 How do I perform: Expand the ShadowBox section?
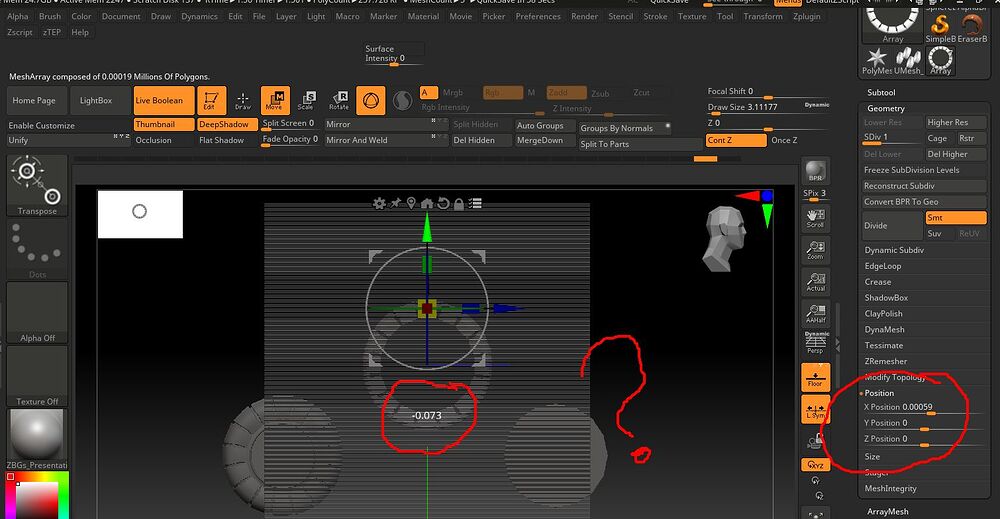tap(886, 298)
